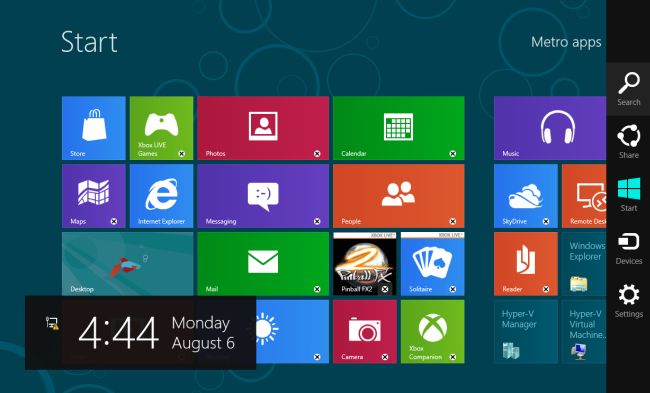This screenshot has width=650, height=393.
Task: Click the x badge on Camera tile
Action: [x=385, y=357]
